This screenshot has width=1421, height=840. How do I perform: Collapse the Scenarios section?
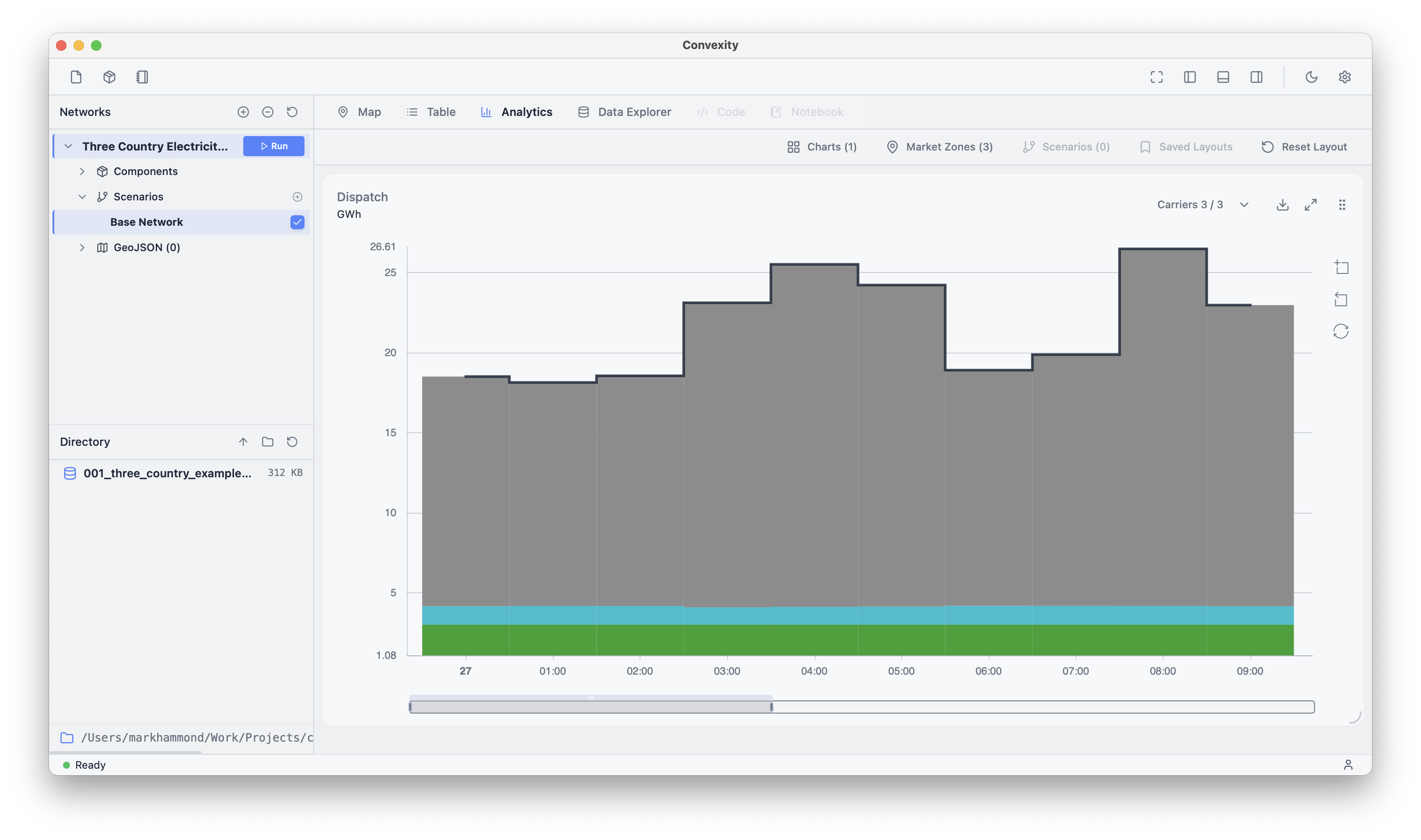click(x=82, y=196)
